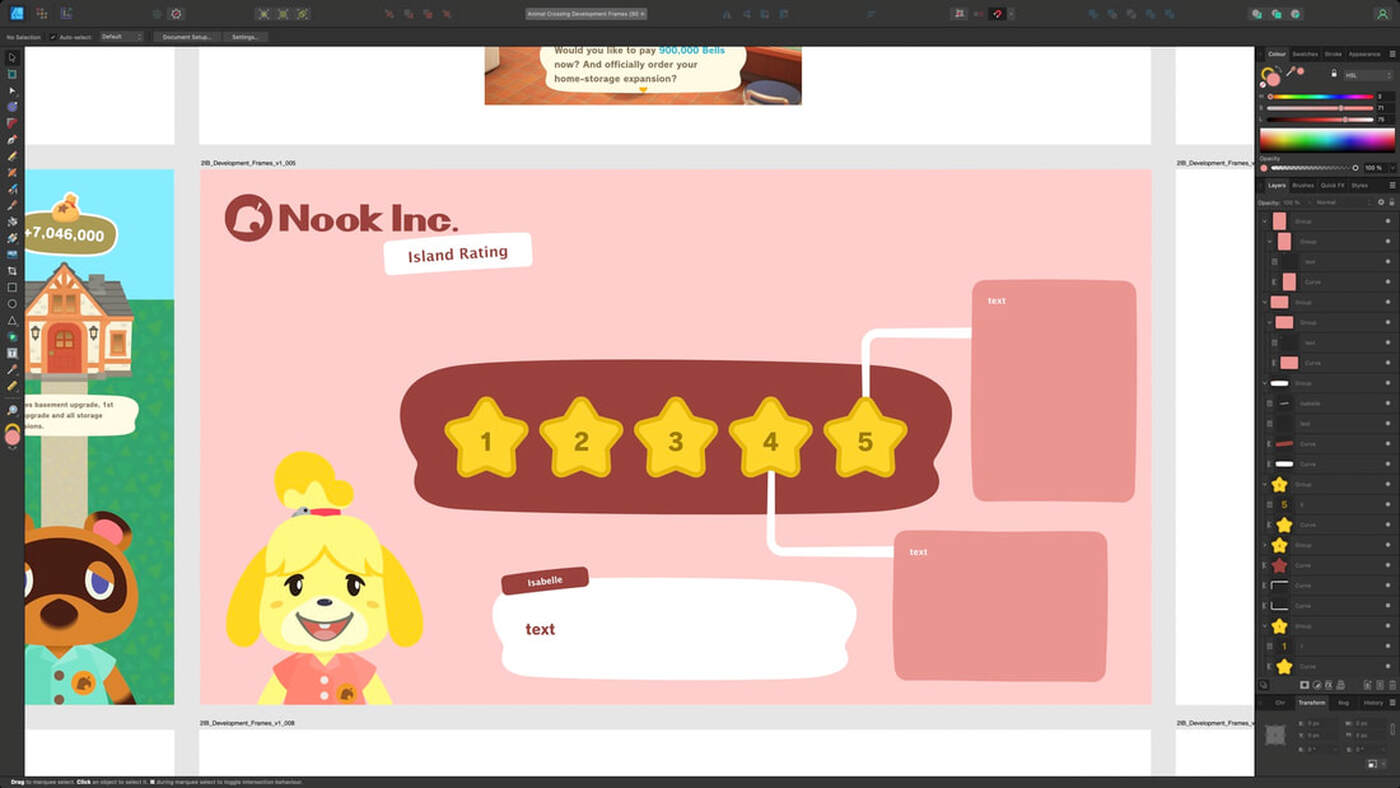The image size is (1400, 788).
Task: Toggle the lock icon in the Colour panel
Action: point(1333,74)
